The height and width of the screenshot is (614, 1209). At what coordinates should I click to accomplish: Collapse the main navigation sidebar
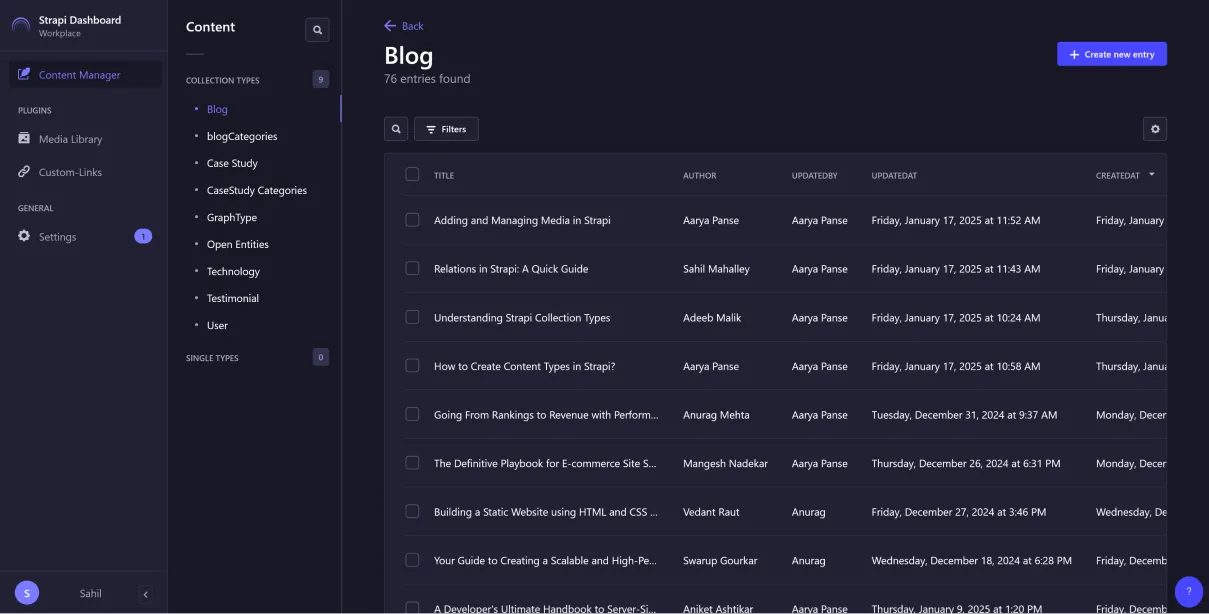(146, 594)
